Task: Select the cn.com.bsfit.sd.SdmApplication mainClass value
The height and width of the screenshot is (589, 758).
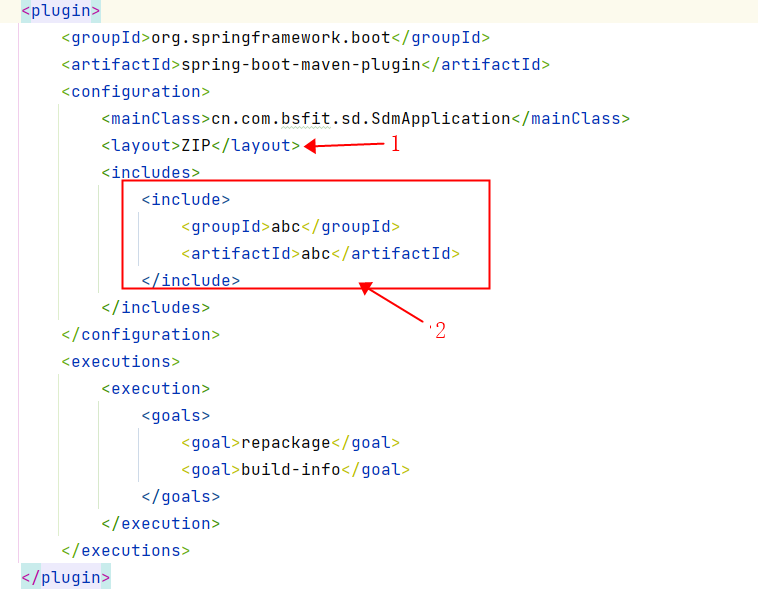Action: (361, 118)
